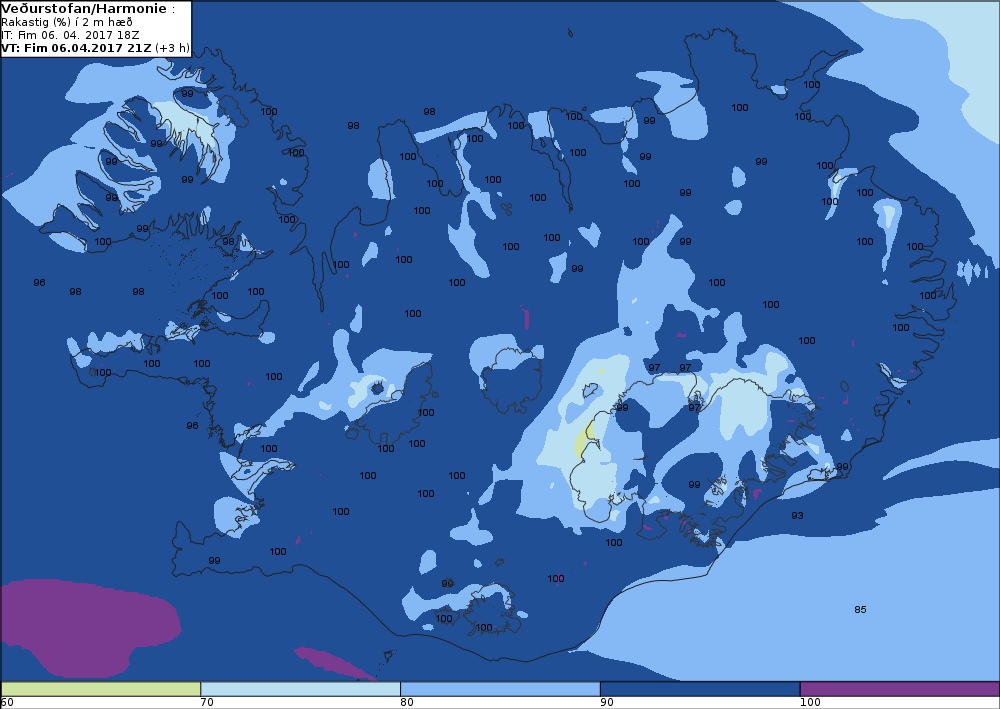Click the purple above-100 legend swatch
The height and width of the screenshot is (709, 1000).
(900, 689)
